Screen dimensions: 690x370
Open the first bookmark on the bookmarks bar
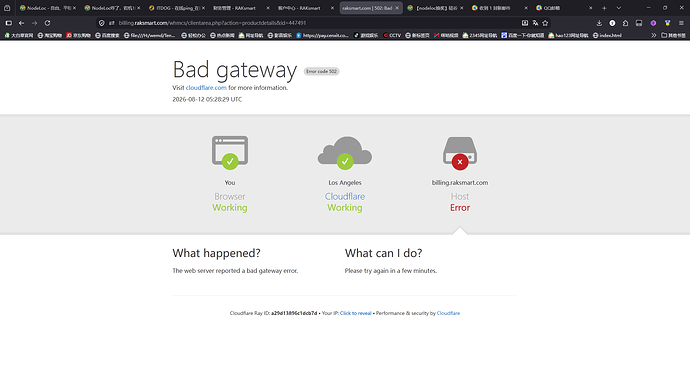click(x=19, y=35)
